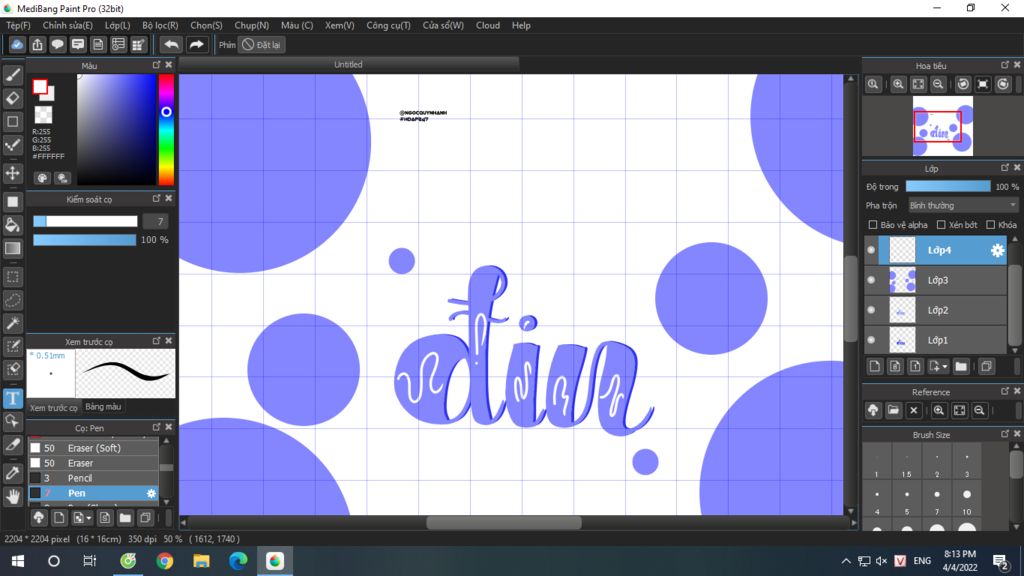Select the Hand tool
Screen dimensions: 1024x576
tap(12, 497)
